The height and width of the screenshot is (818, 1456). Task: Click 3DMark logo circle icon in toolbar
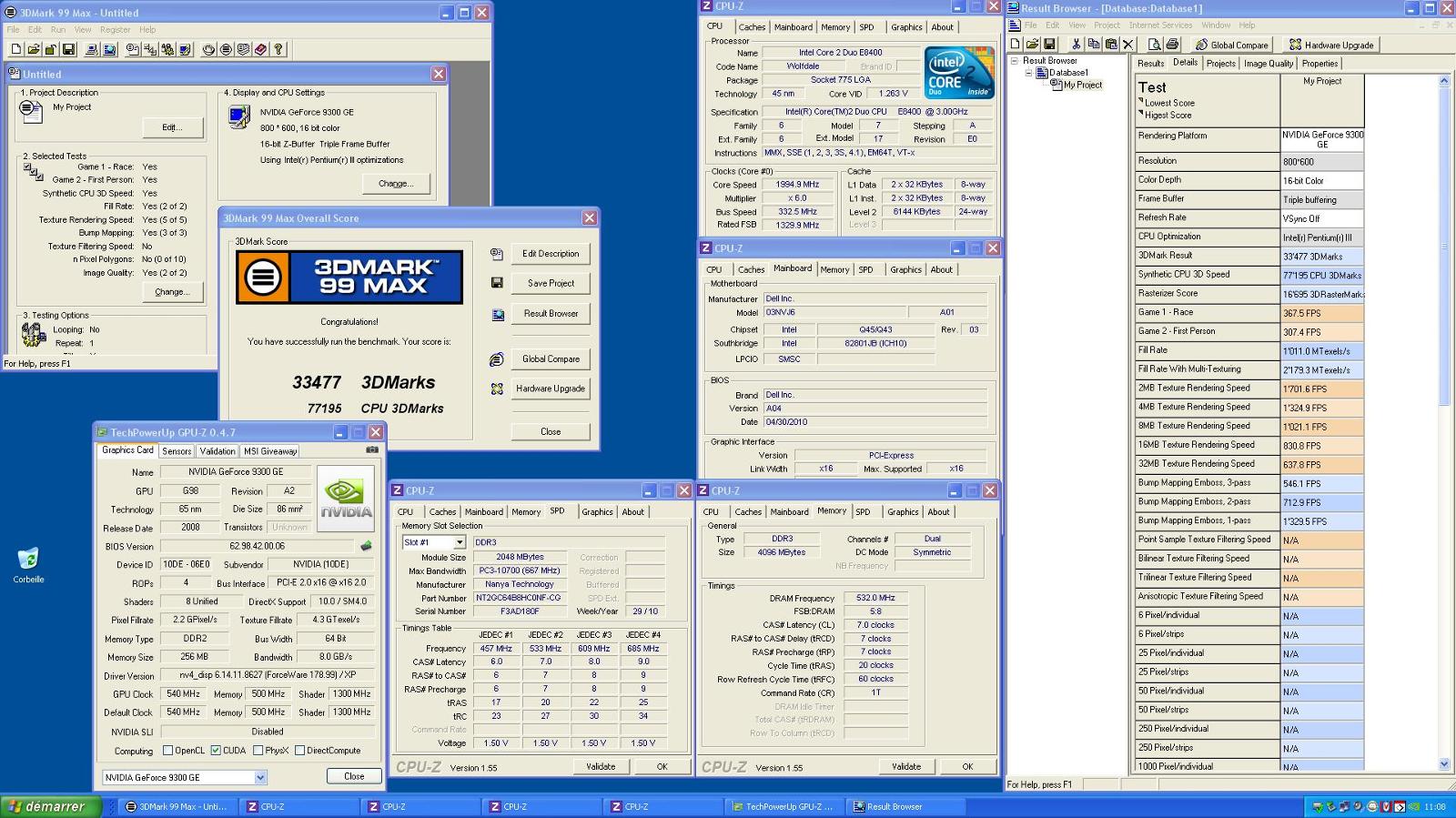point(227,49)
